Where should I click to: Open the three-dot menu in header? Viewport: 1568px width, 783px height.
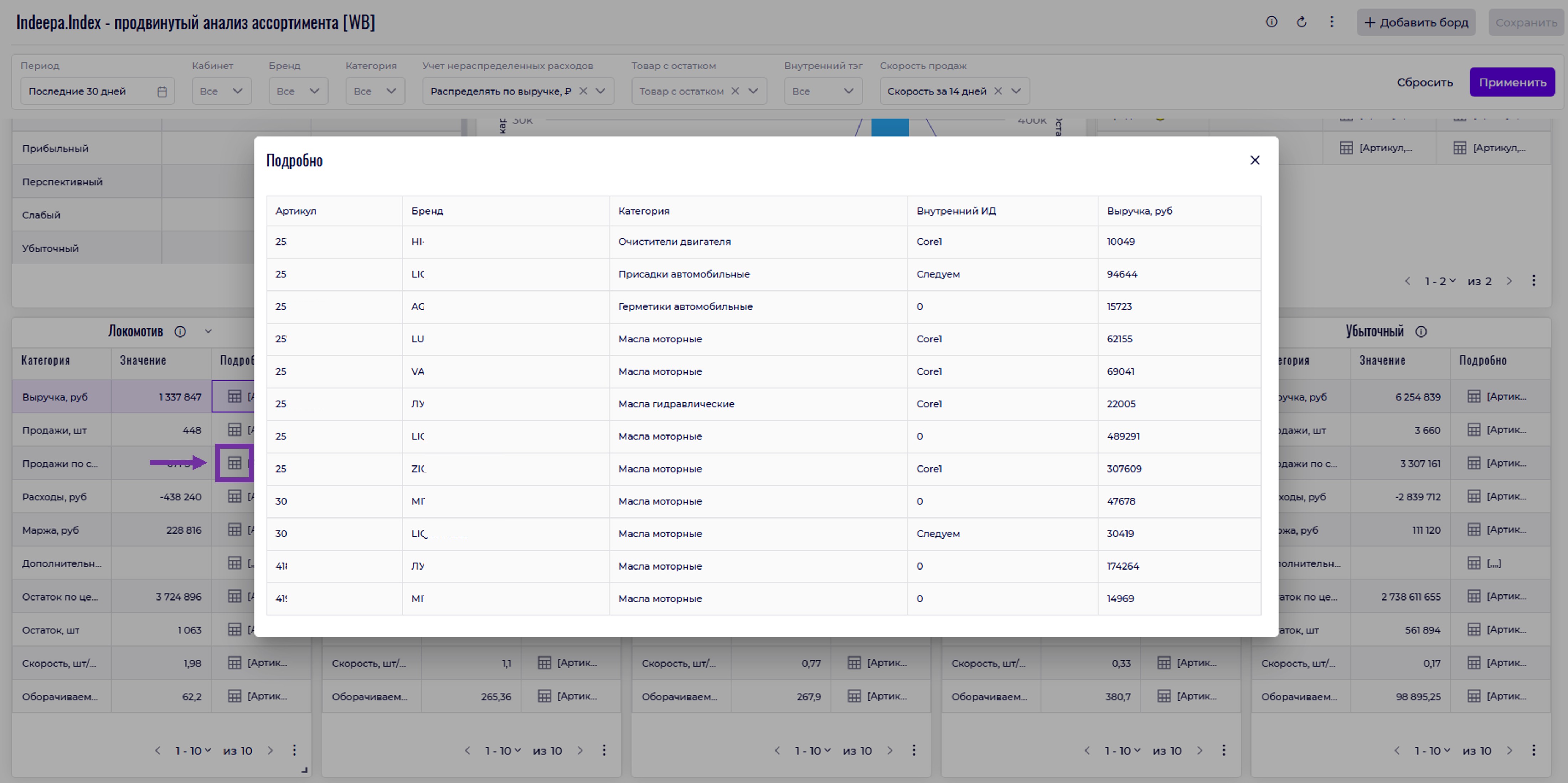(x=1331, y=22)
